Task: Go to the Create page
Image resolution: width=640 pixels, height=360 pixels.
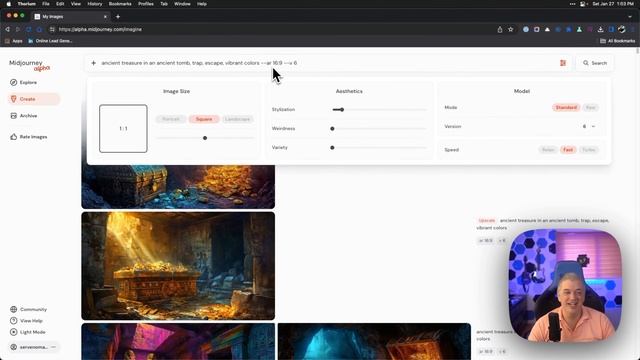Action: [x=34, y=99]
